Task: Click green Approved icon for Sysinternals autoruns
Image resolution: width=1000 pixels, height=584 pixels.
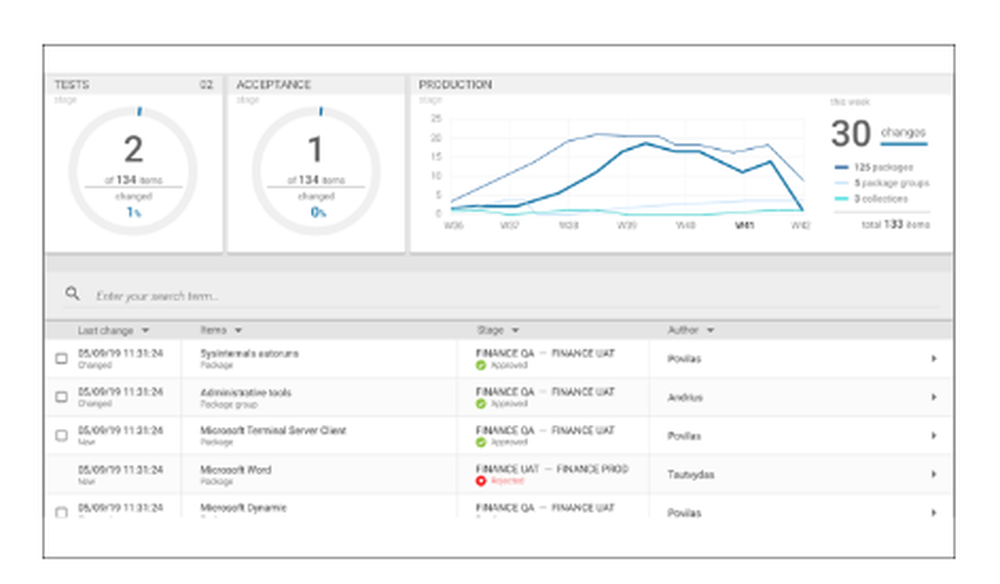Action: (481, 365)
